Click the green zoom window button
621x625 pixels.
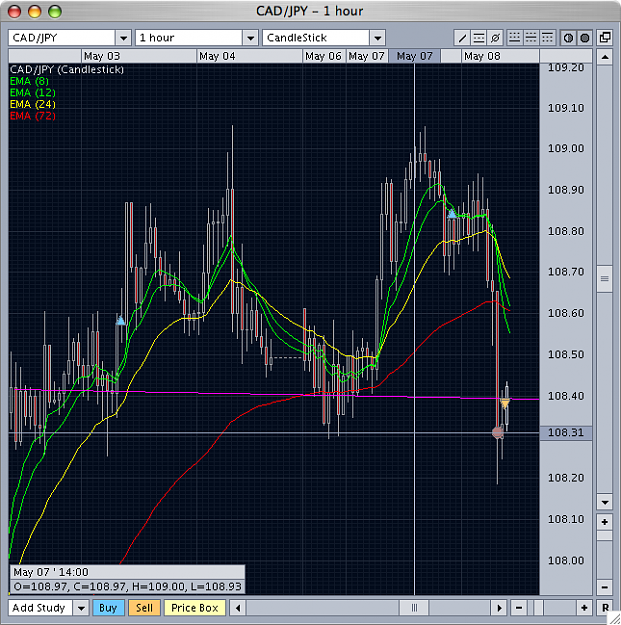coord(55,12)
